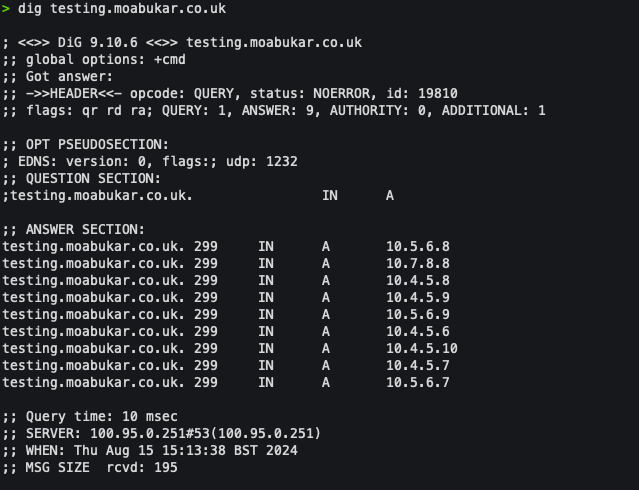
Task: Click the IP address 10.4.5.9
Action: pos(418,297)
